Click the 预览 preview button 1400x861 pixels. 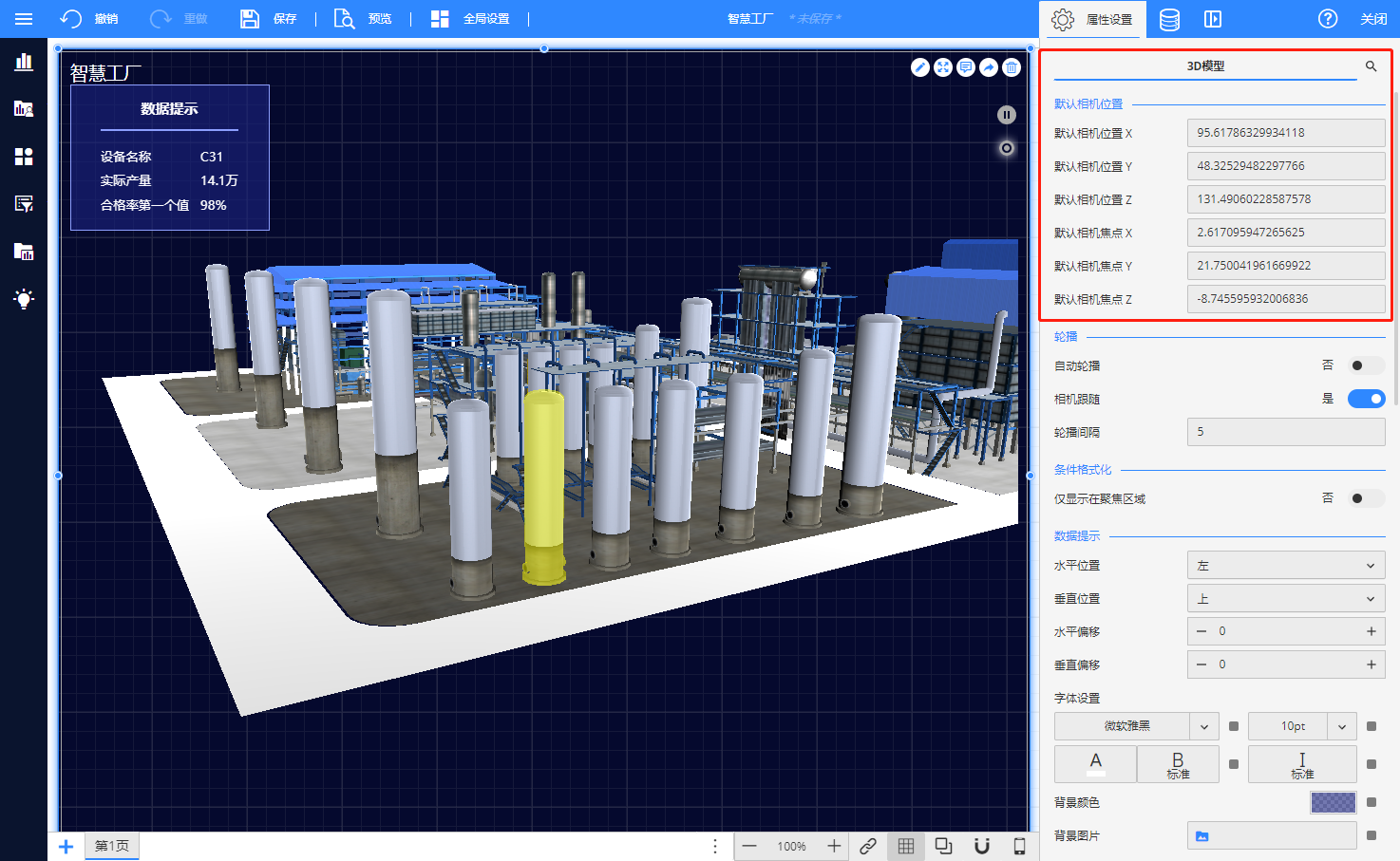[x=364, y=19]
